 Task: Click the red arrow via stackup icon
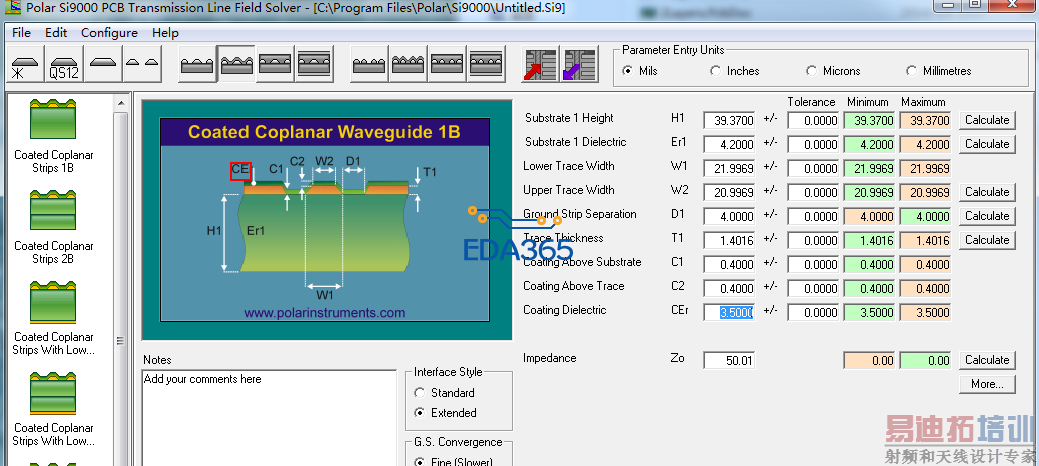(x=540, y=64)
